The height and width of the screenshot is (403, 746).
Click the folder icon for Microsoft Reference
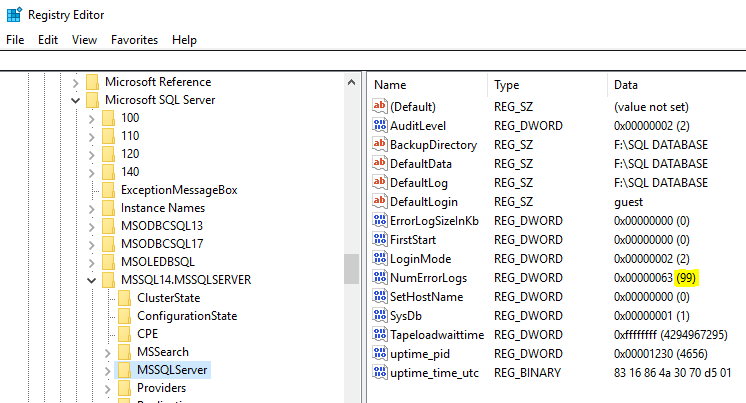pyautogui.click(x=92, y=82)
